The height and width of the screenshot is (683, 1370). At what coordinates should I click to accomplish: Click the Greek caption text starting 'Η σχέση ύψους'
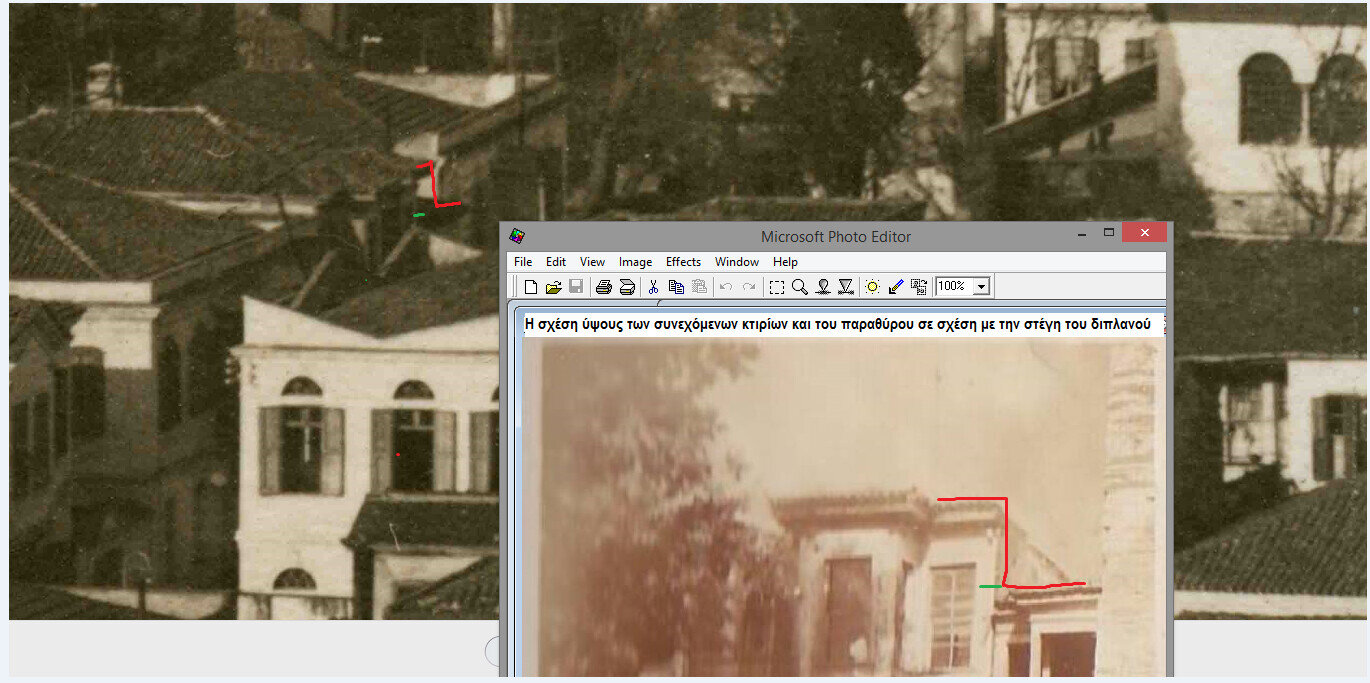click(x=837, y=324)
